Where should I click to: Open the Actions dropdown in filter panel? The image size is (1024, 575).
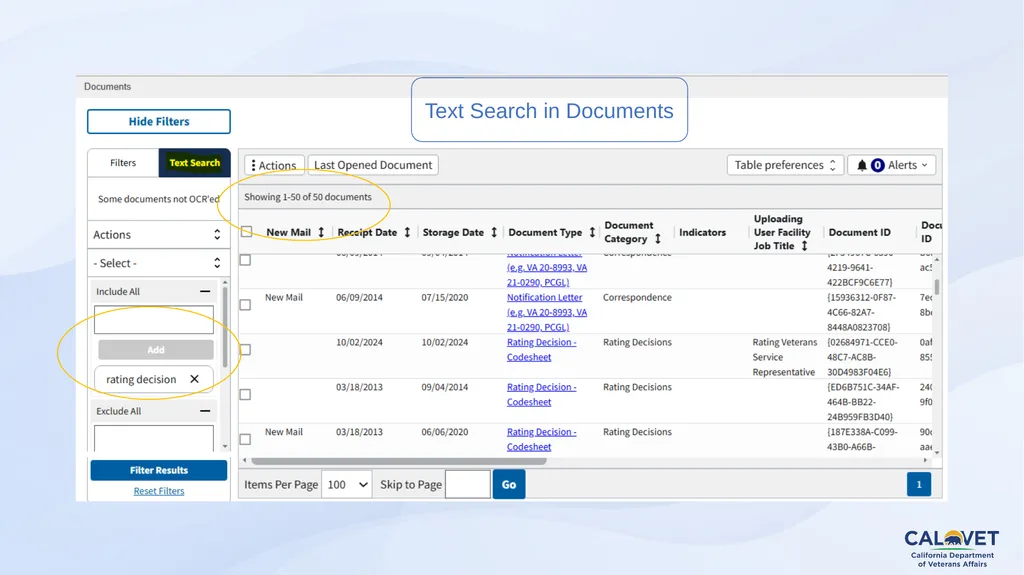[x=159, y=235]
